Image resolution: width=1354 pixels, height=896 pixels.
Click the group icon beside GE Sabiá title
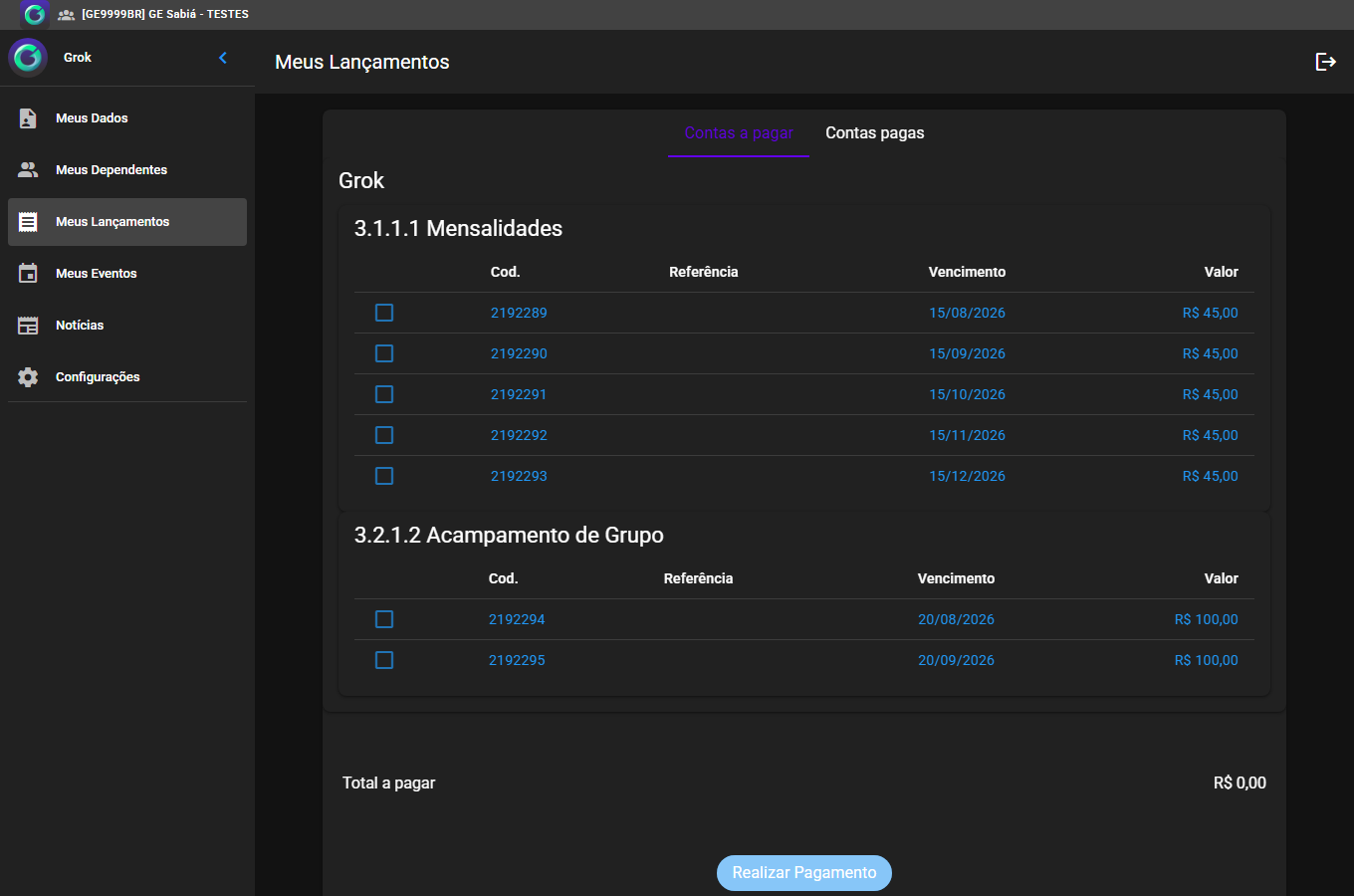(x=67, y=15)
